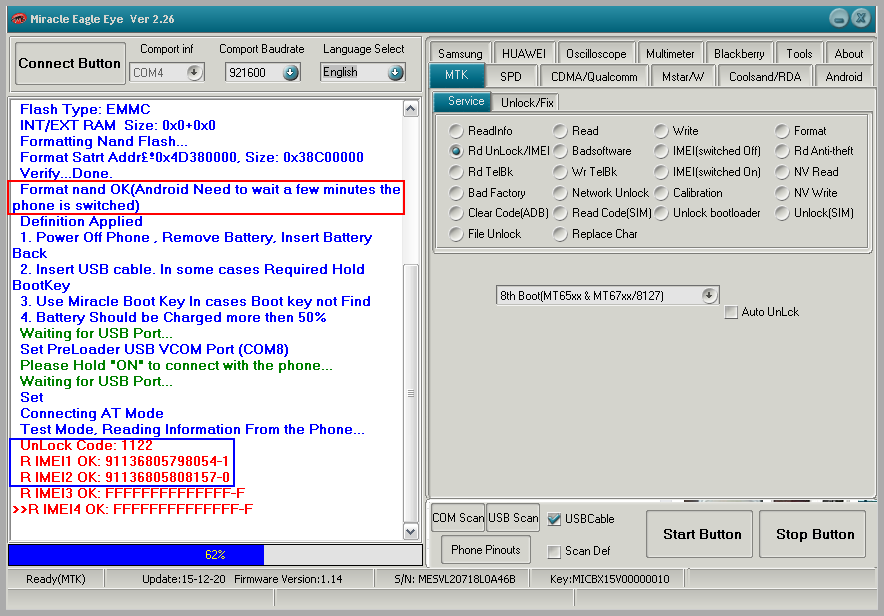Click the Miracle Eagle Eye app icon
Viewport: 884px width, 616px height.
pos(19,19)
